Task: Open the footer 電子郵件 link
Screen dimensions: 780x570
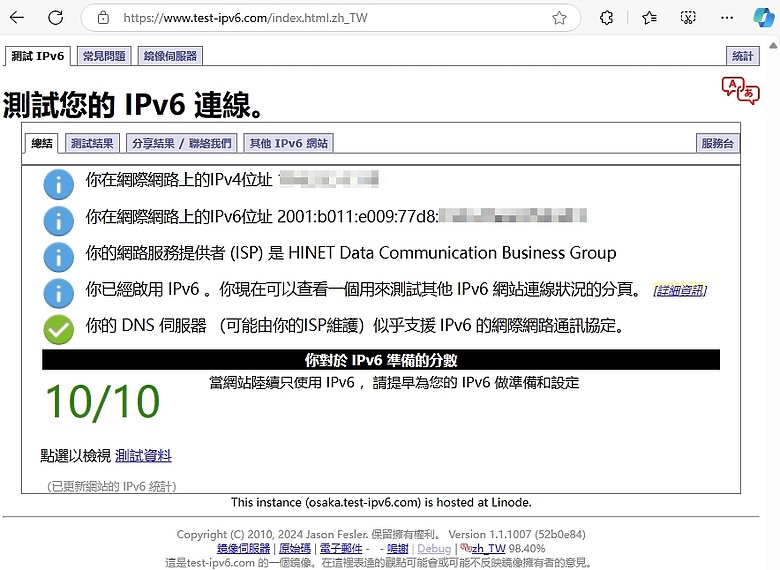Action: (x=341, y=548)
